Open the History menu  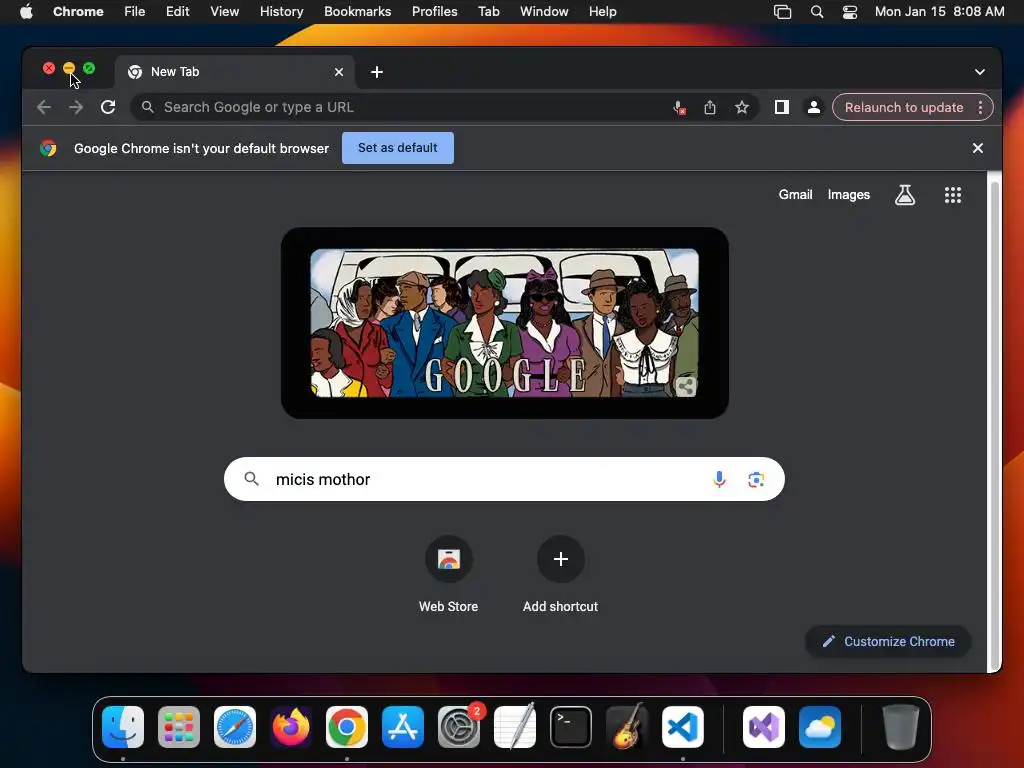(x=281, y=12)
